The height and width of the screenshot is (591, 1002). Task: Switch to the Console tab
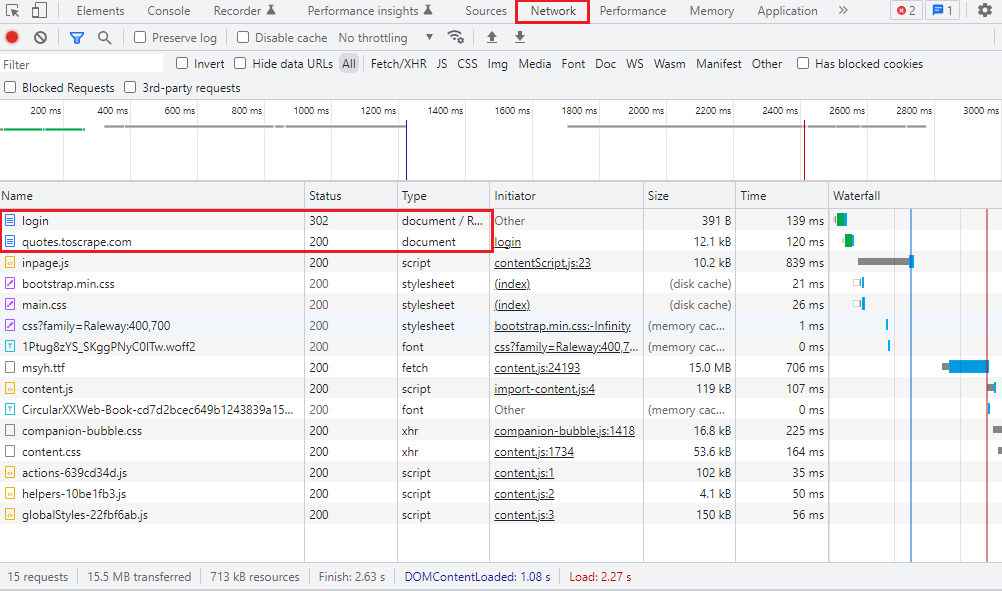[x=169, y=11]
